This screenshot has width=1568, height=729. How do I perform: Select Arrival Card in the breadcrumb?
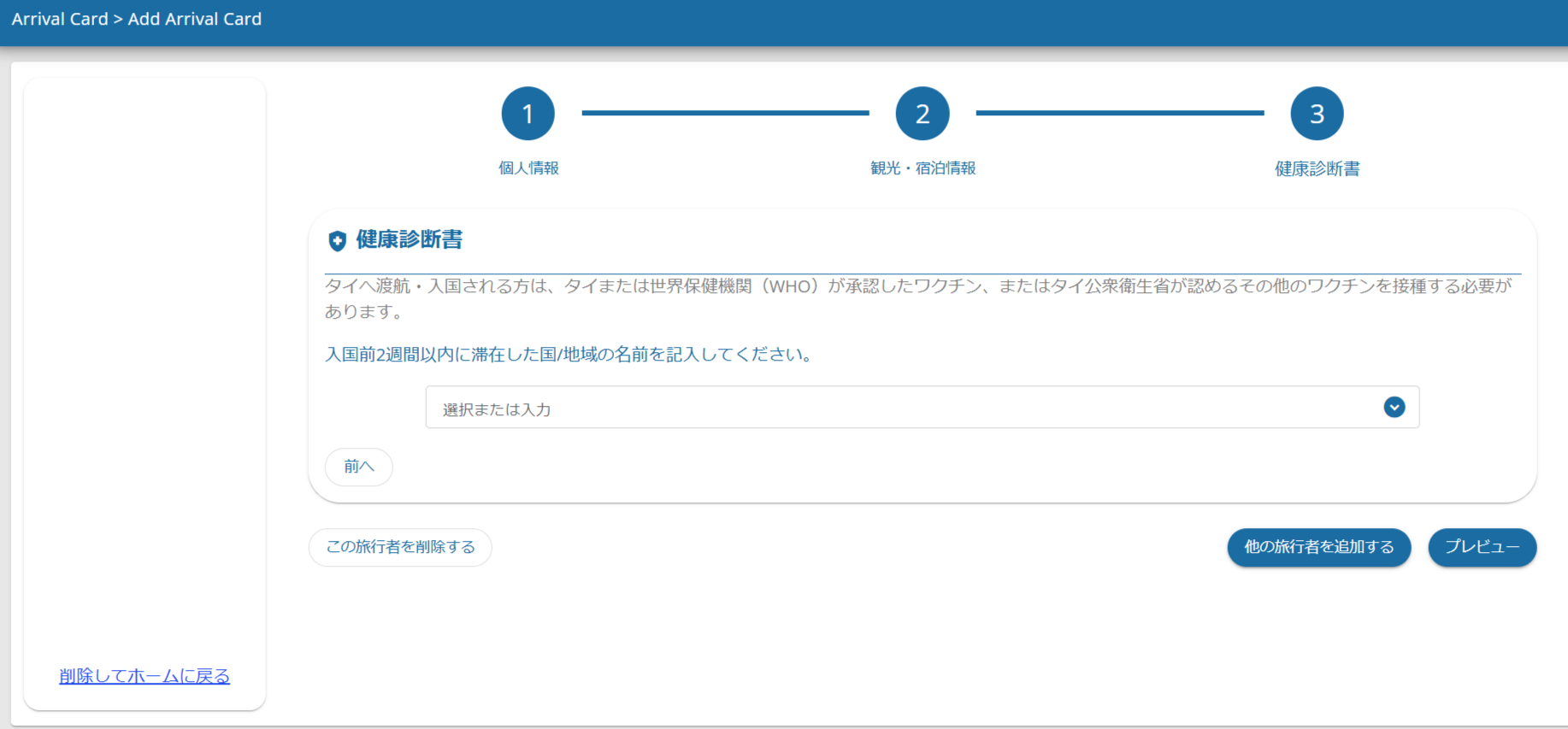(60, 19)
